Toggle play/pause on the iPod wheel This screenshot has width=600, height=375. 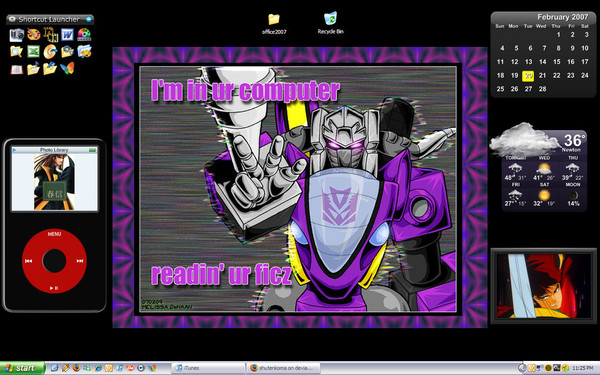54,288
